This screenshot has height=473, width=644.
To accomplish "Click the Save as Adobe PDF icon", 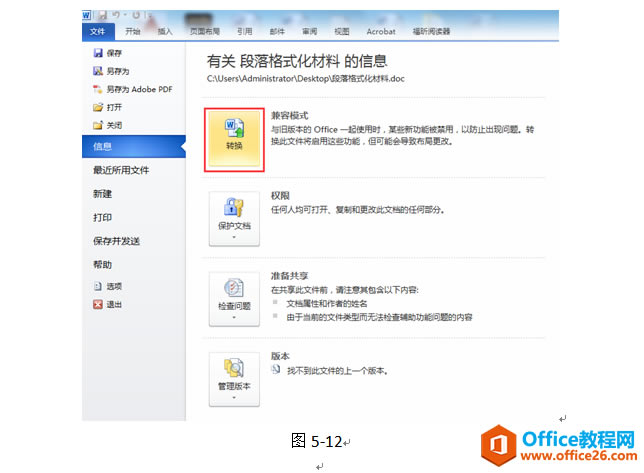I will (x=98, y=89).
